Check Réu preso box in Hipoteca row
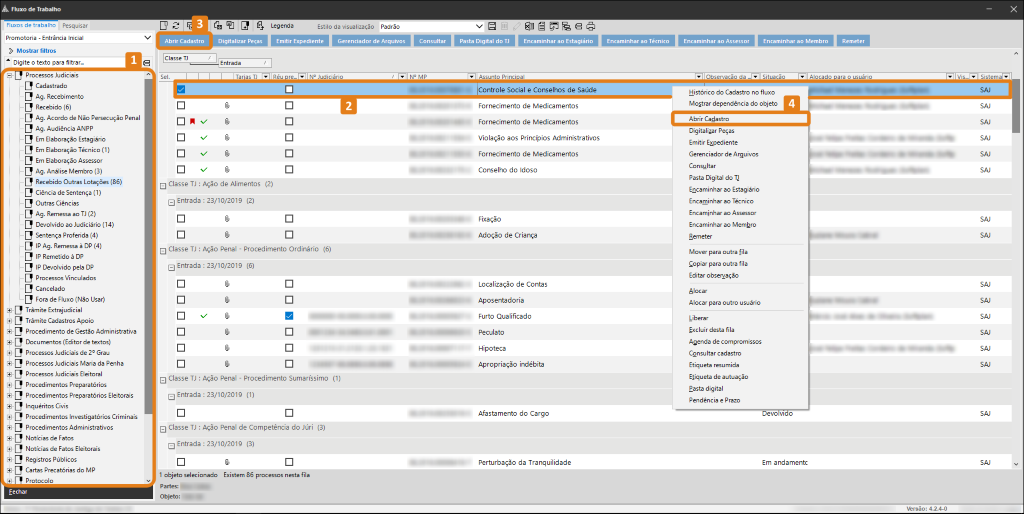This screenshot has width=1024, height=514. point(289,348)
